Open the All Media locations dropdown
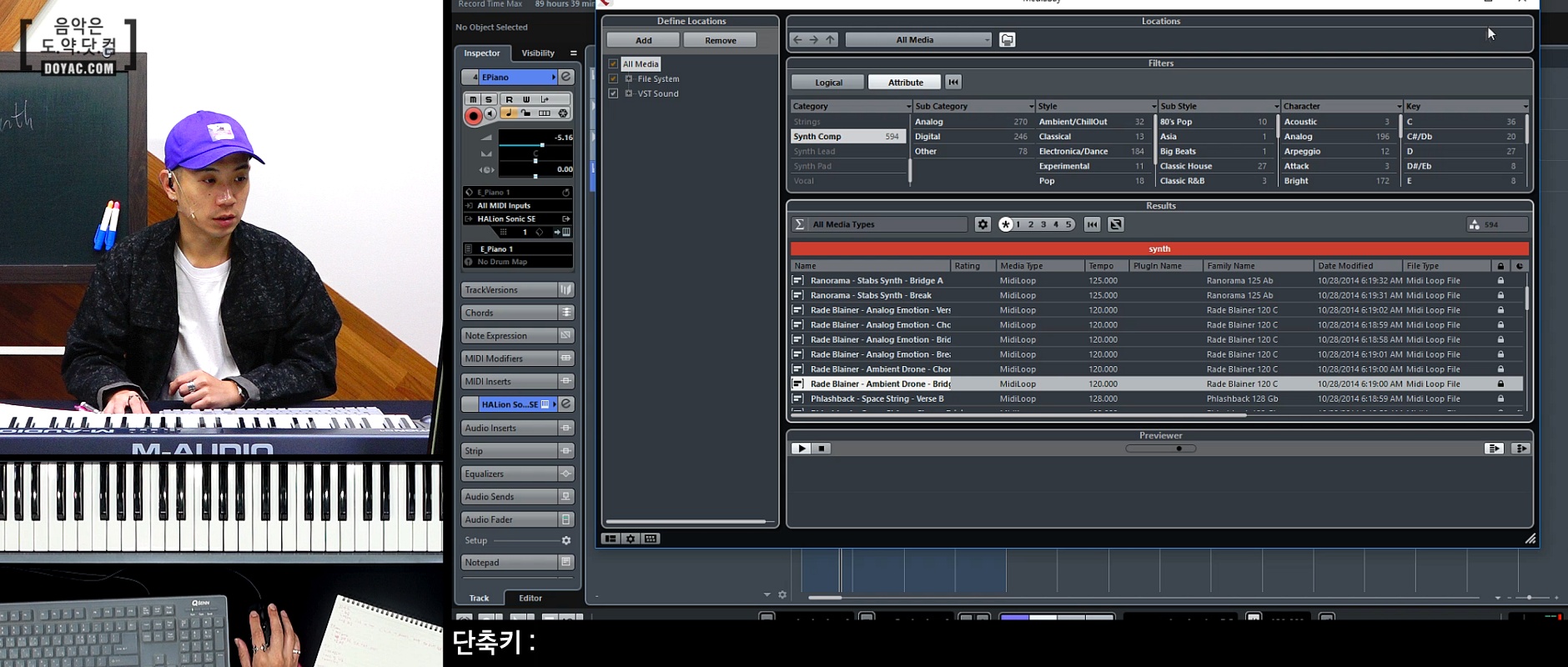The height and width of the screenshot is (667, 1568). point(918,40)
